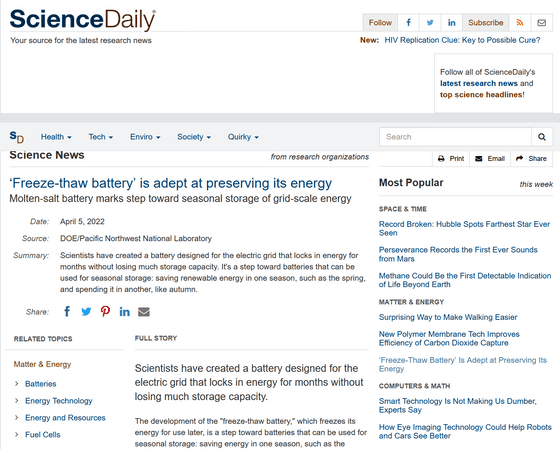Share article on Twitter below summary
The image size is (560, 449).
pos(86,312)
